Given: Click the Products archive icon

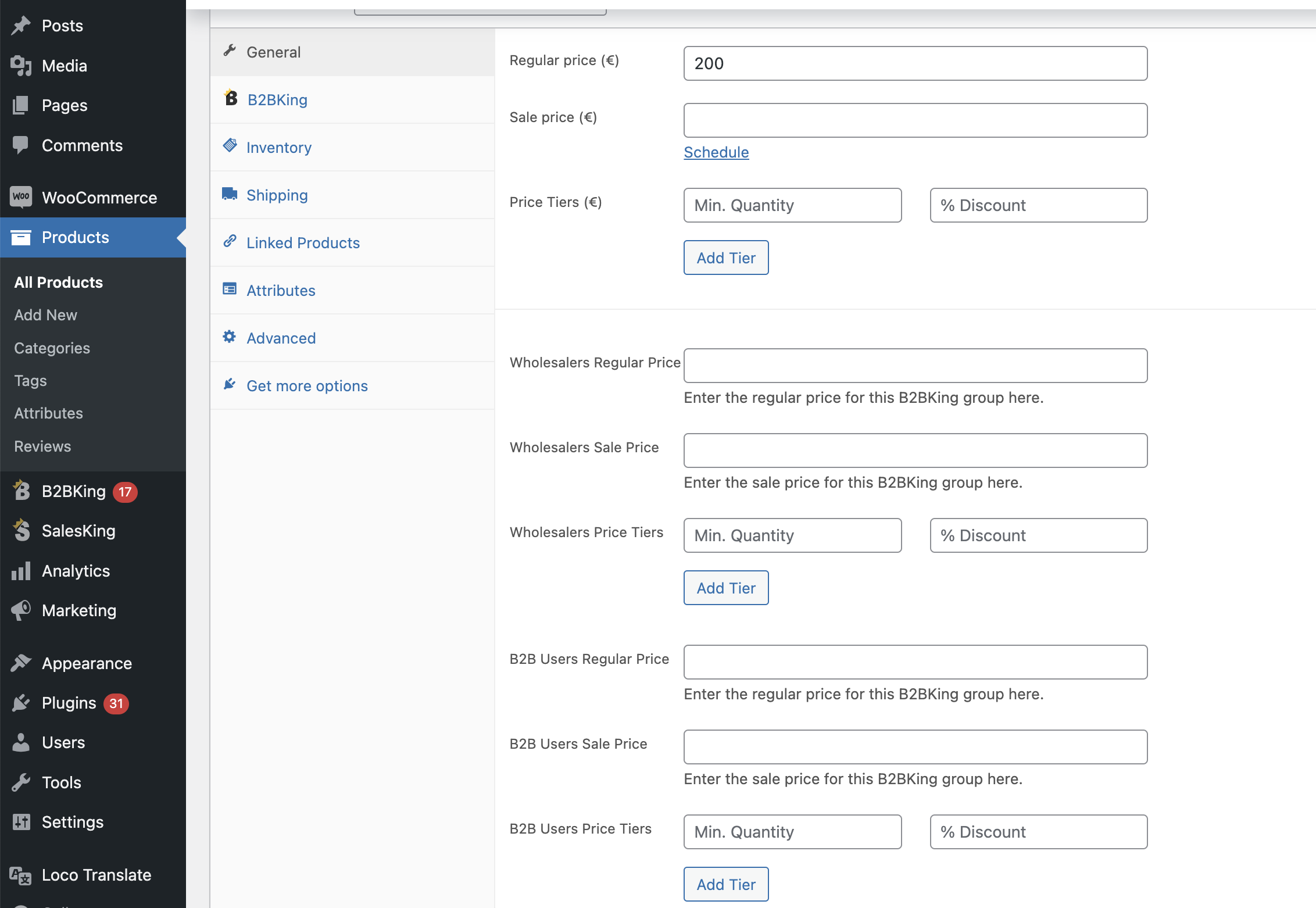Looking at the screenshot, I should point(21,237).
